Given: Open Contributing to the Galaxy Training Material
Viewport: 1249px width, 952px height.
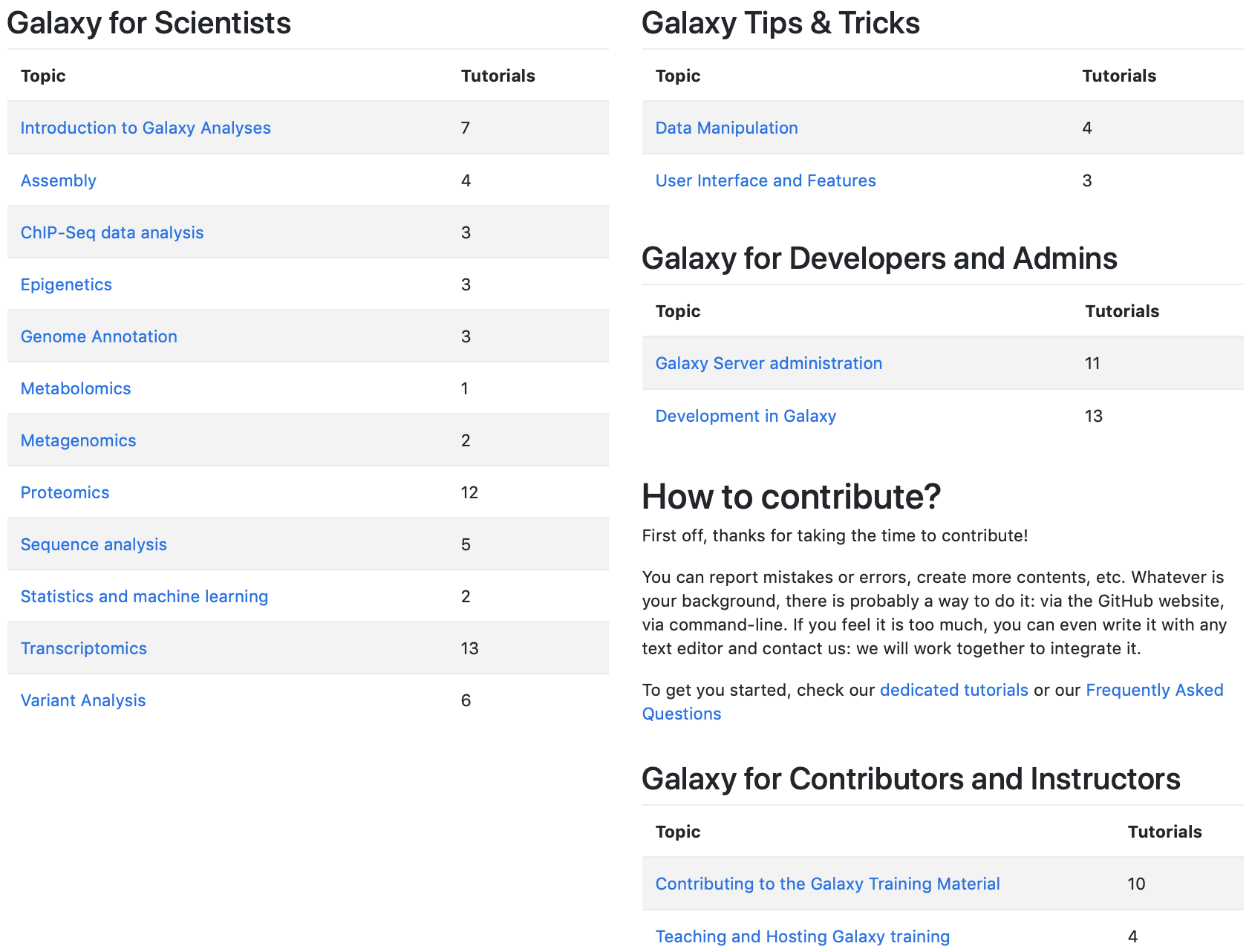Looking at the screenshot, I should [x=828, y=884].
